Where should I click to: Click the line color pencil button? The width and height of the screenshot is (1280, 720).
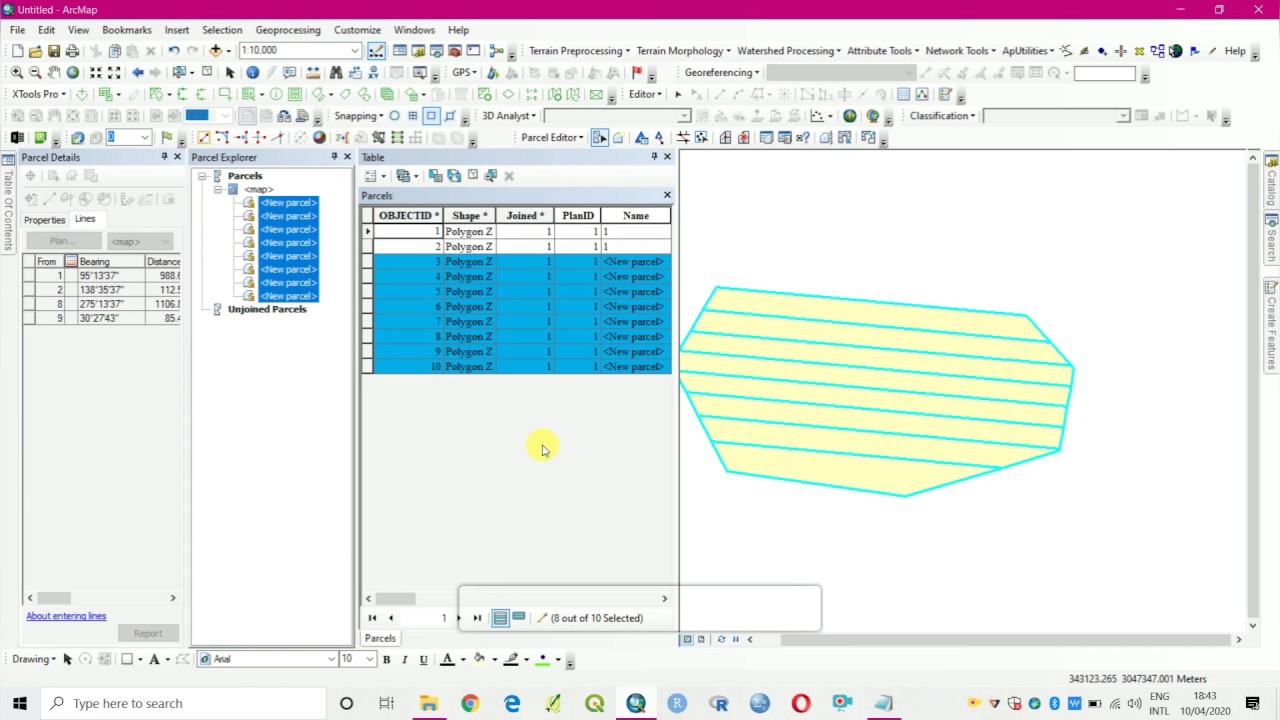511,660
